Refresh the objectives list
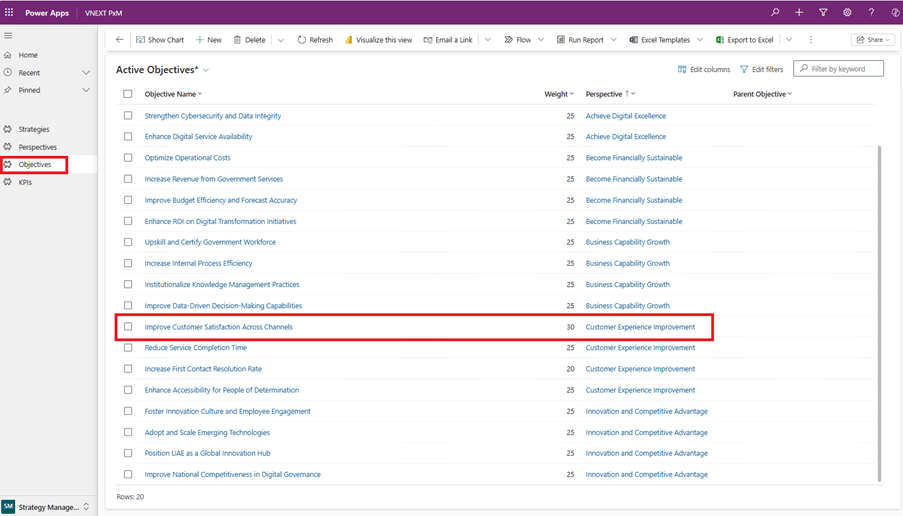Screen dimensions: 903x516 click(x=315, y=40)
